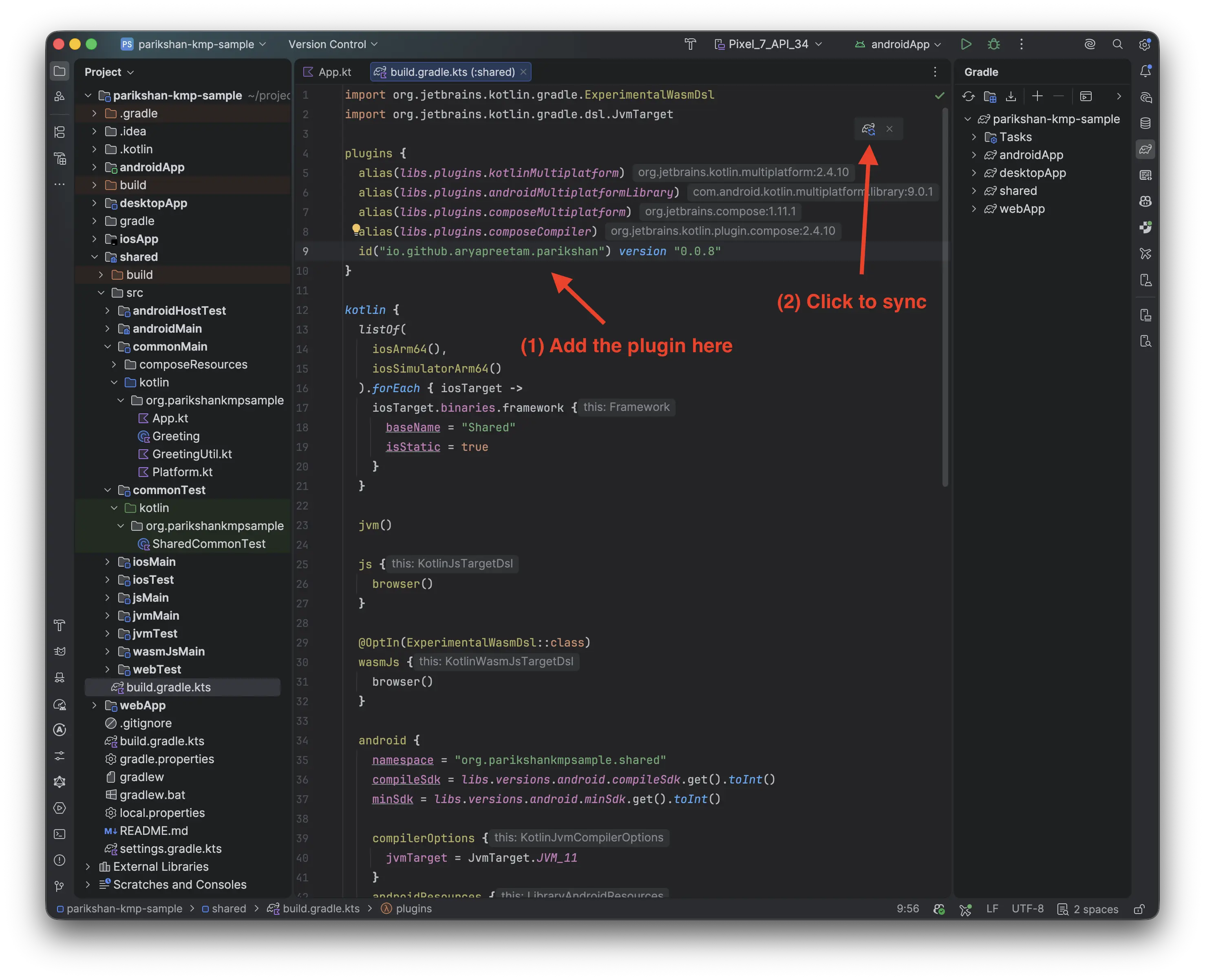This screenshot has height=980, width=1205.
Task: Open Logcat cat icon in left sidebar
Action: [59, 651]
